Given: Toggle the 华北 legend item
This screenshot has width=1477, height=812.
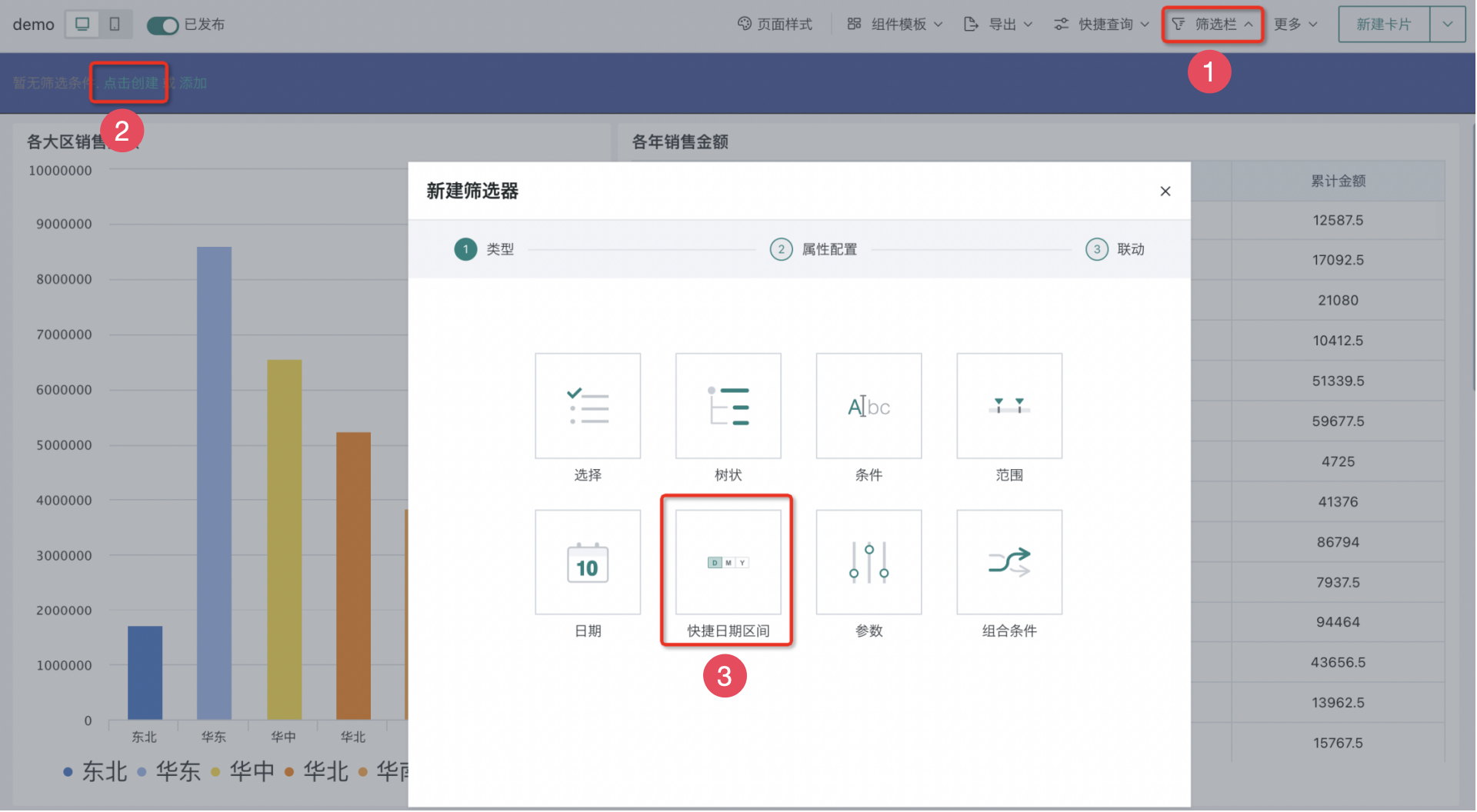Looking at the screenshot, I should pyautogui.click(x=316, y=771).
